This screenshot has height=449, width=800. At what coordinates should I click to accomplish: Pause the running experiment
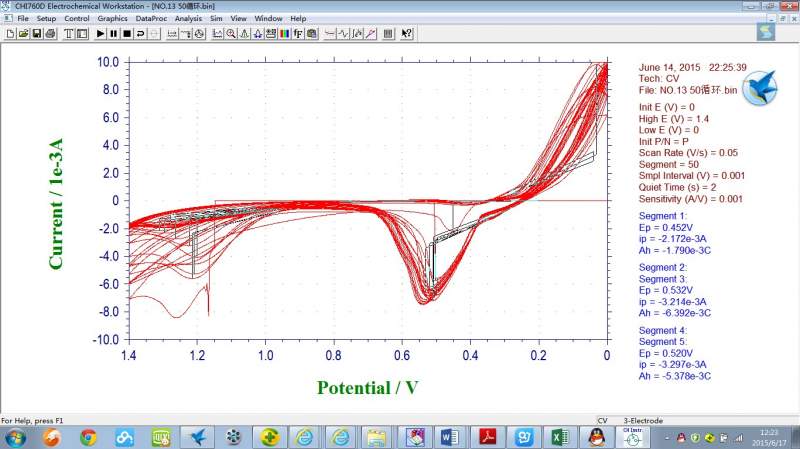pos(113,34)
